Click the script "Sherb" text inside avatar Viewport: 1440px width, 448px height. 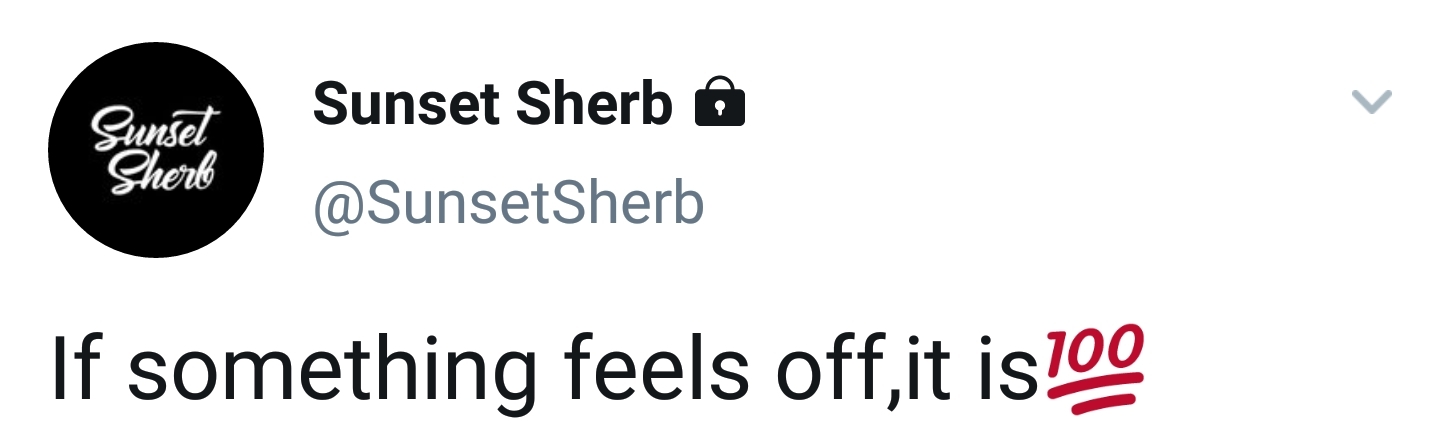click(x=162, y=173)
